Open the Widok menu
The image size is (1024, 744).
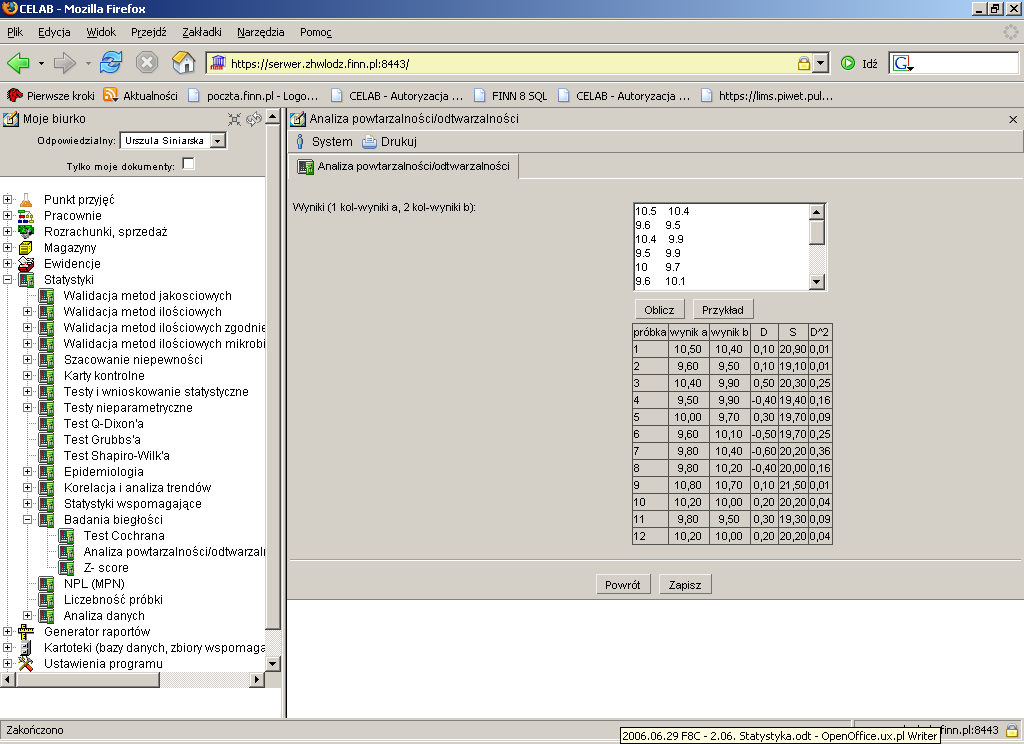[101, 32]
